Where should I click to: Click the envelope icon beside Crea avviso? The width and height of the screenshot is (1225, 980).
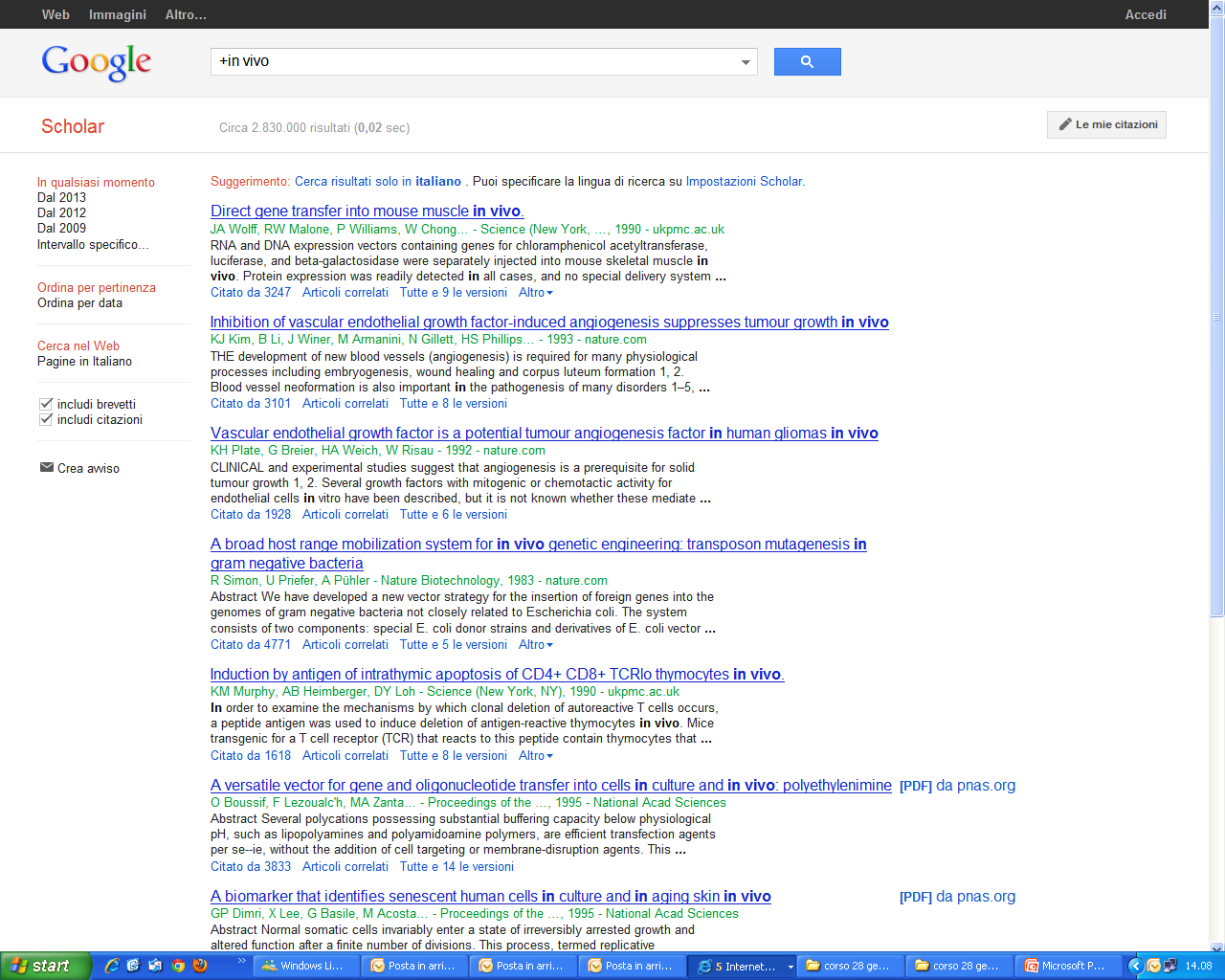coord(46,467)
